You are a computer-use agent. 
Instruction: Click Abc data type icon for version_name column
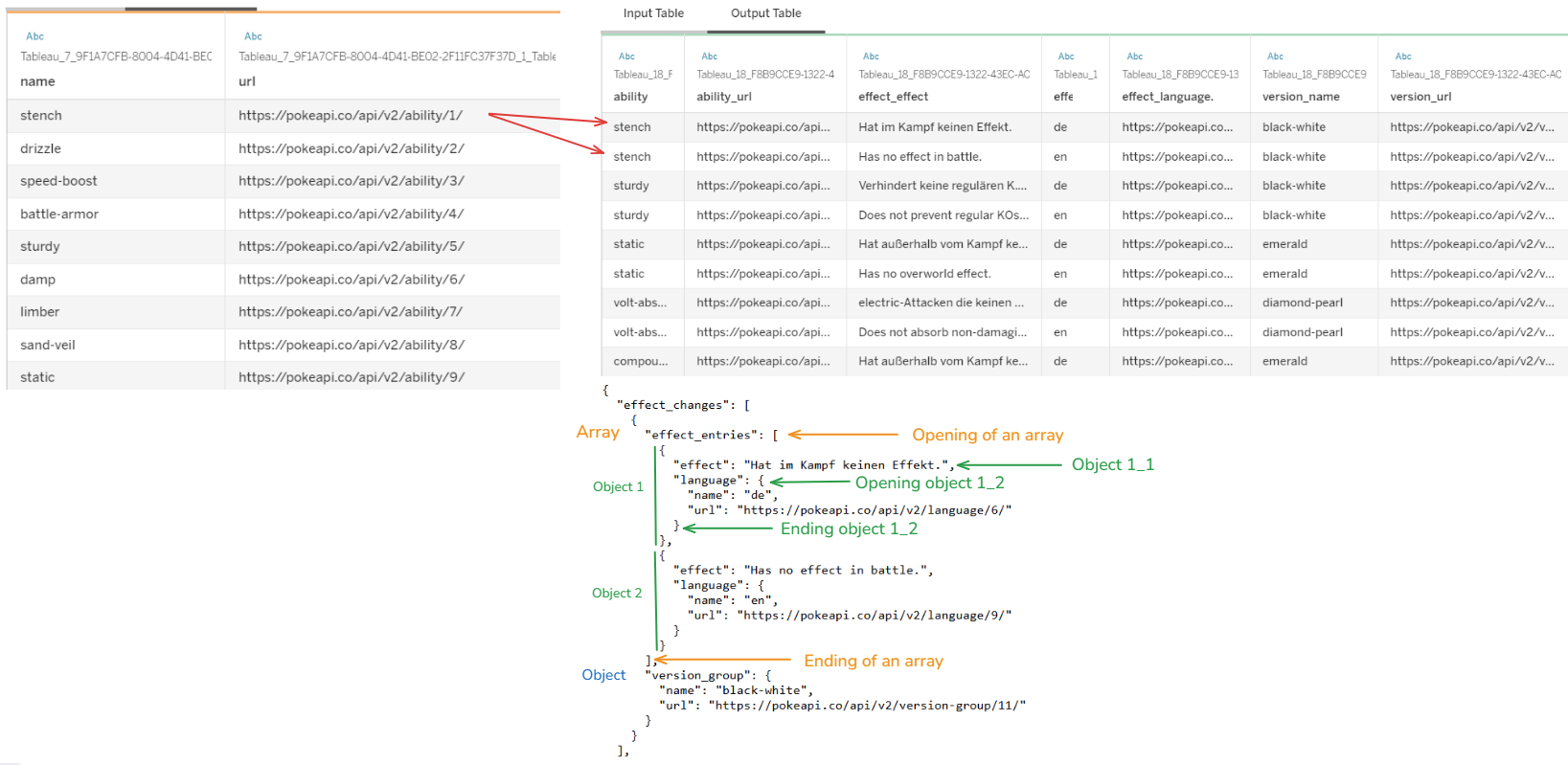pyautogui.click(x=1275, y=56)
